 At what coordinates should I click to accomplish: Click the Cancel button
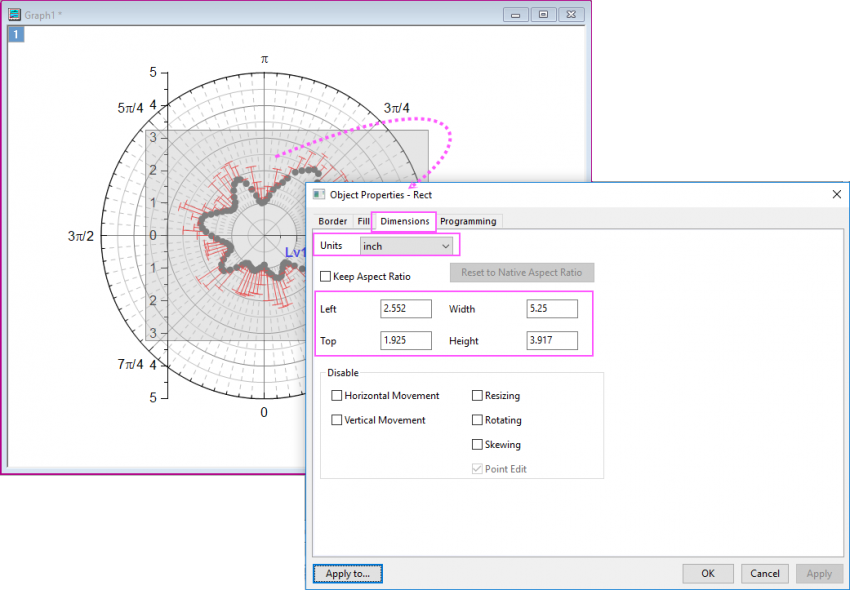764,574
